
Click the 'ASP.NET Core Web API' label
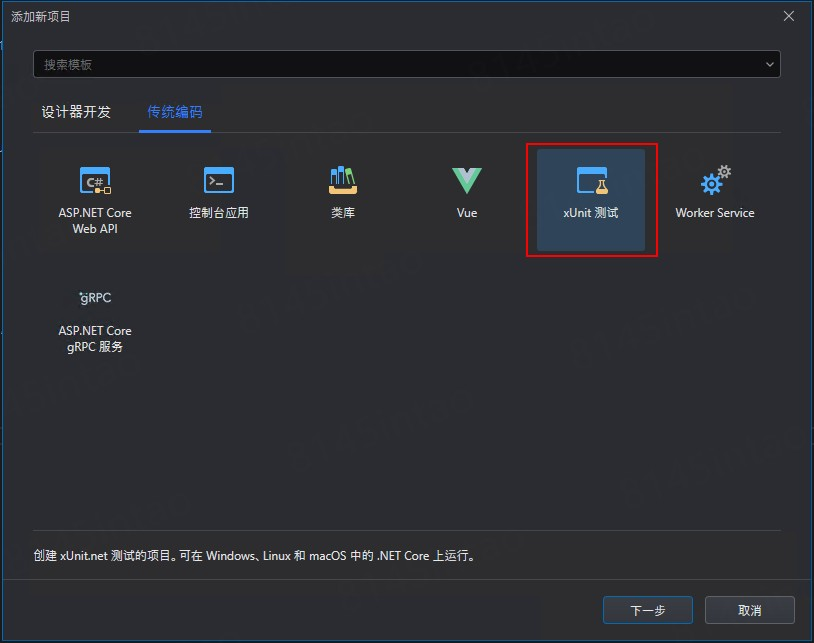95,221
